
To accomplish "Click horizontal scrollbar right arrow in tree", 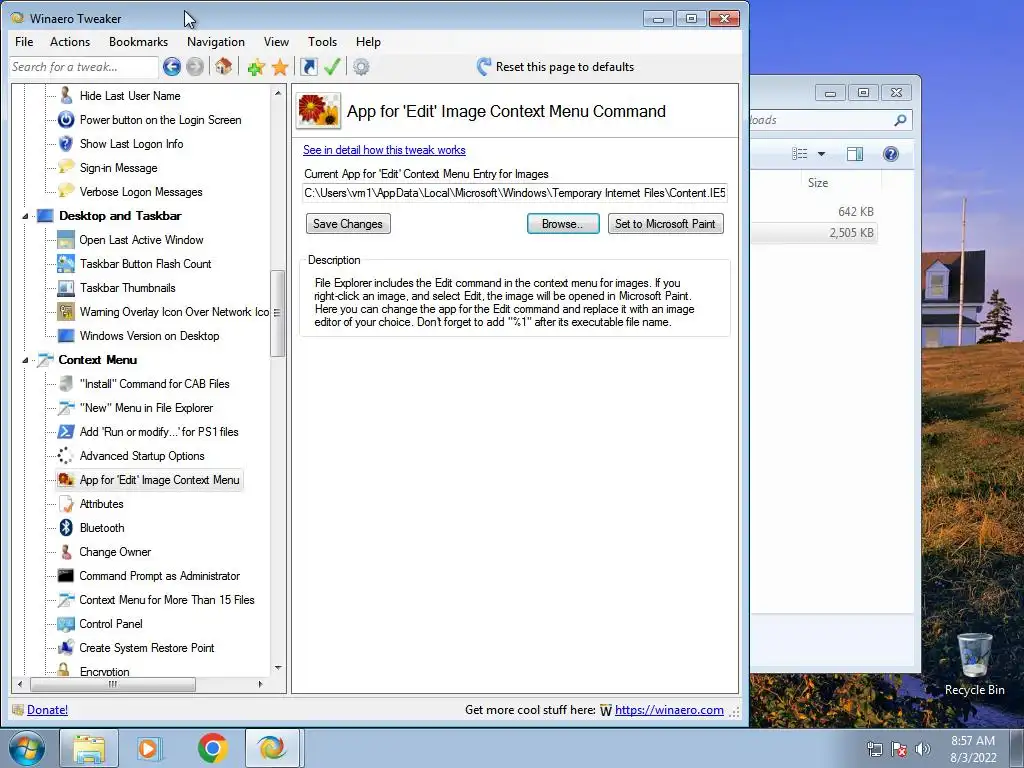I will [261, 684].
